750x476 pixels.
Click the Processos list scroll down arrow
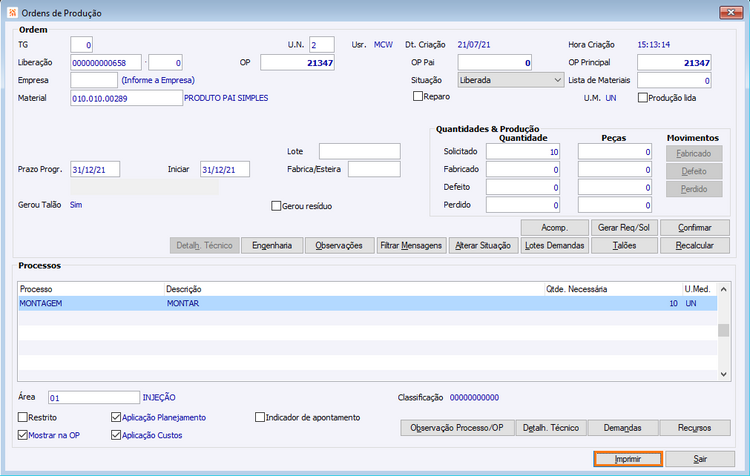[724, 374]
